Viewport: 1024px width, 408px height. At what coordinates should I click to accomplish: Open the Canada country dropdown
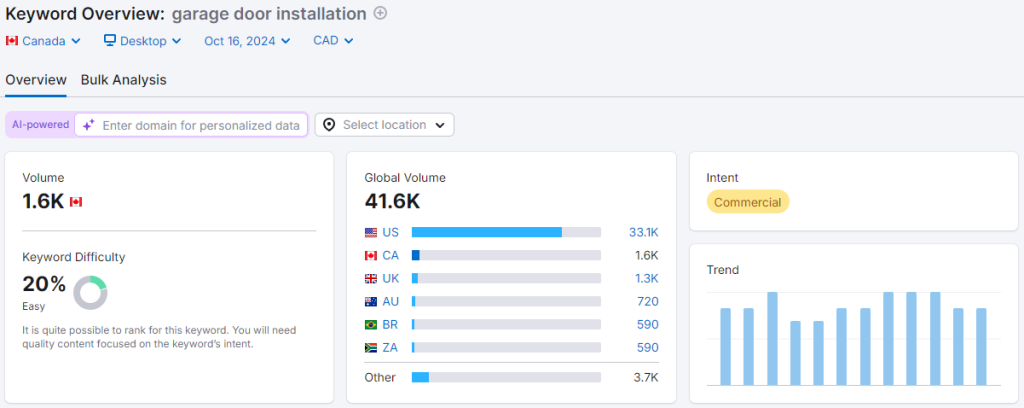tap(43, 40)
